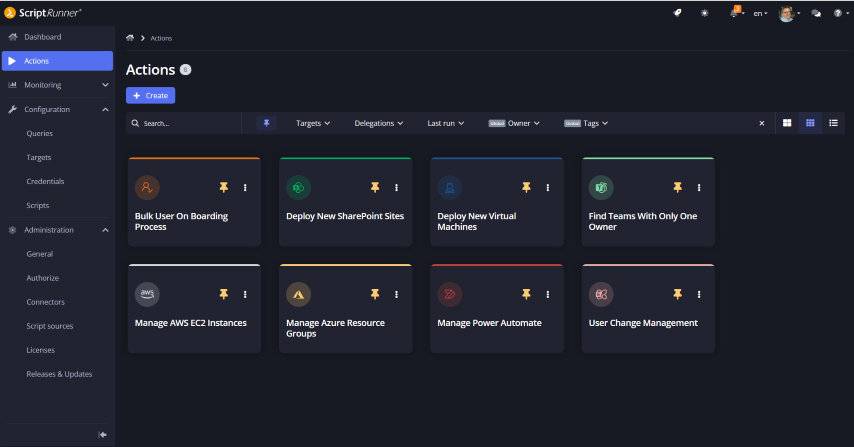Open Authorize under Administration
This screenshot has height=447, width=854.
pyautogui.click(x=42, y=278)
